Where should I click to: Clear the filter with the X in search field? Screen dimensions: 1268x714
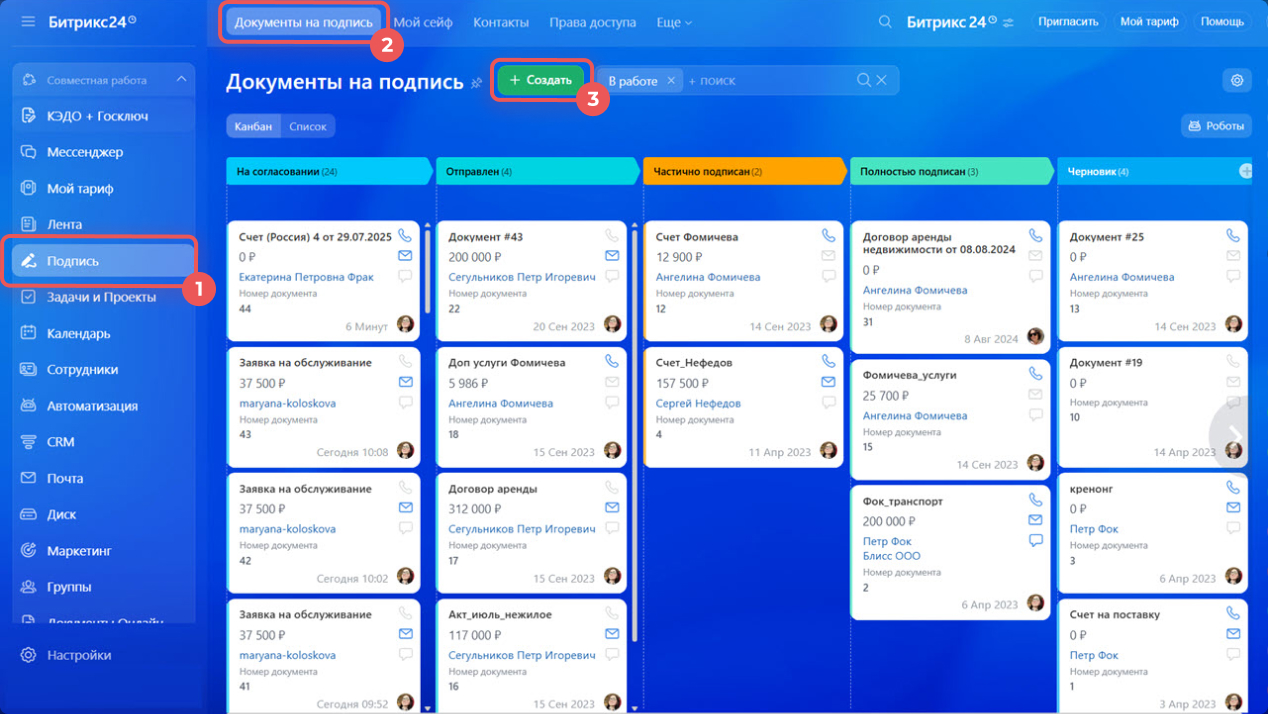[881, 80]
